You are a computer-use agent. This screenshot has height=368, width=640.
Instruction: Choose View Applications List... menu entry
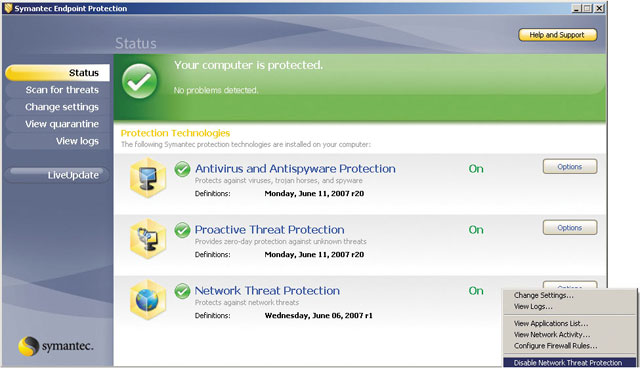pos(570,323)
